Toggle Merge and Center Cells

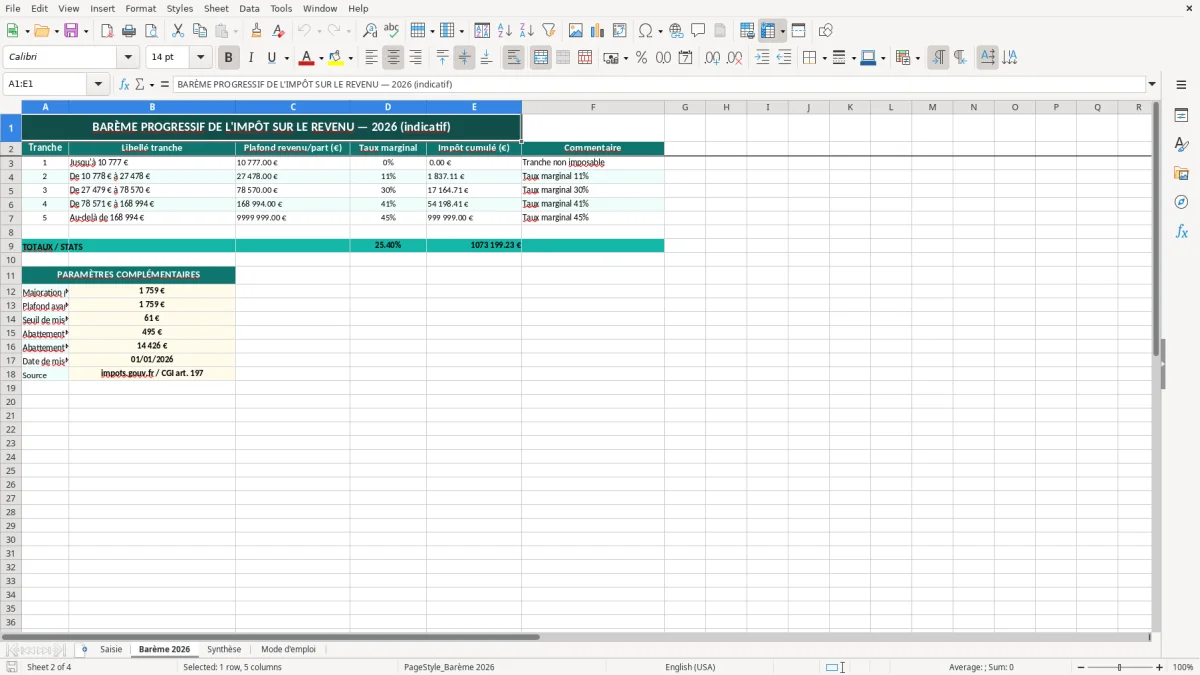tap(541, 58)
